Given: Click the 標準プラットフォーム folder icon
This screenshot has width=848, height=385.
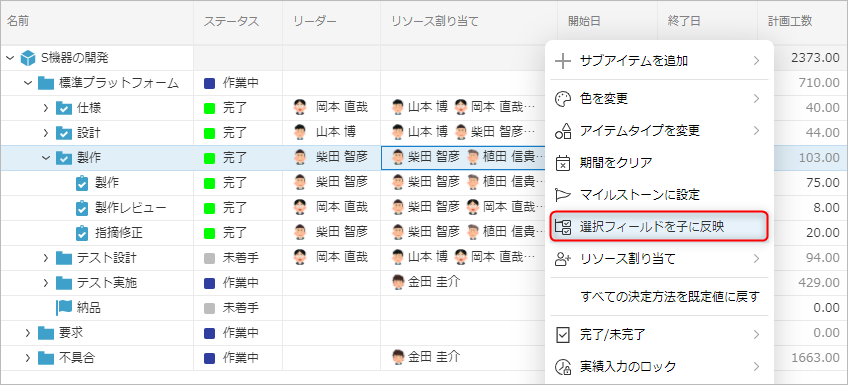Looking at the screenshot, I should (46, 83).
